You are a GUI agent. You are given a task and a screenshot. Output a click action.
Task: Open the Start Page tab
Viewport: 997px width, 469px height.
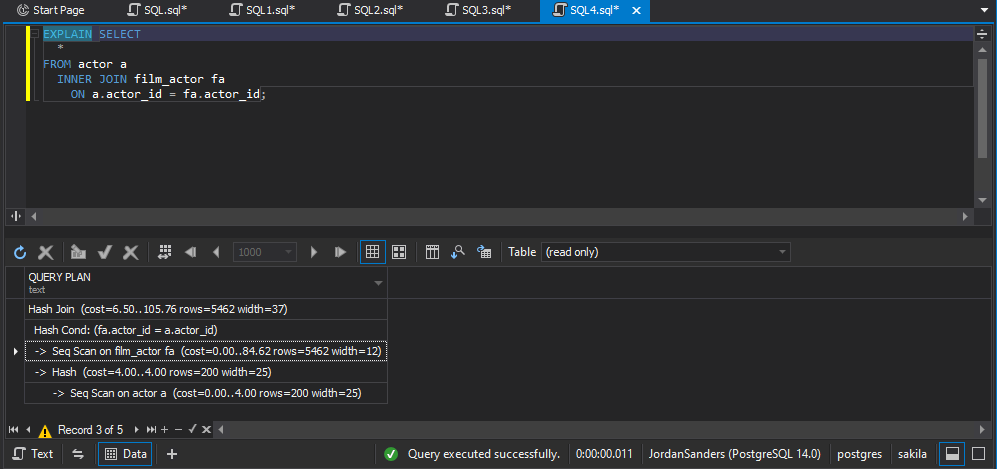(51, 10)
